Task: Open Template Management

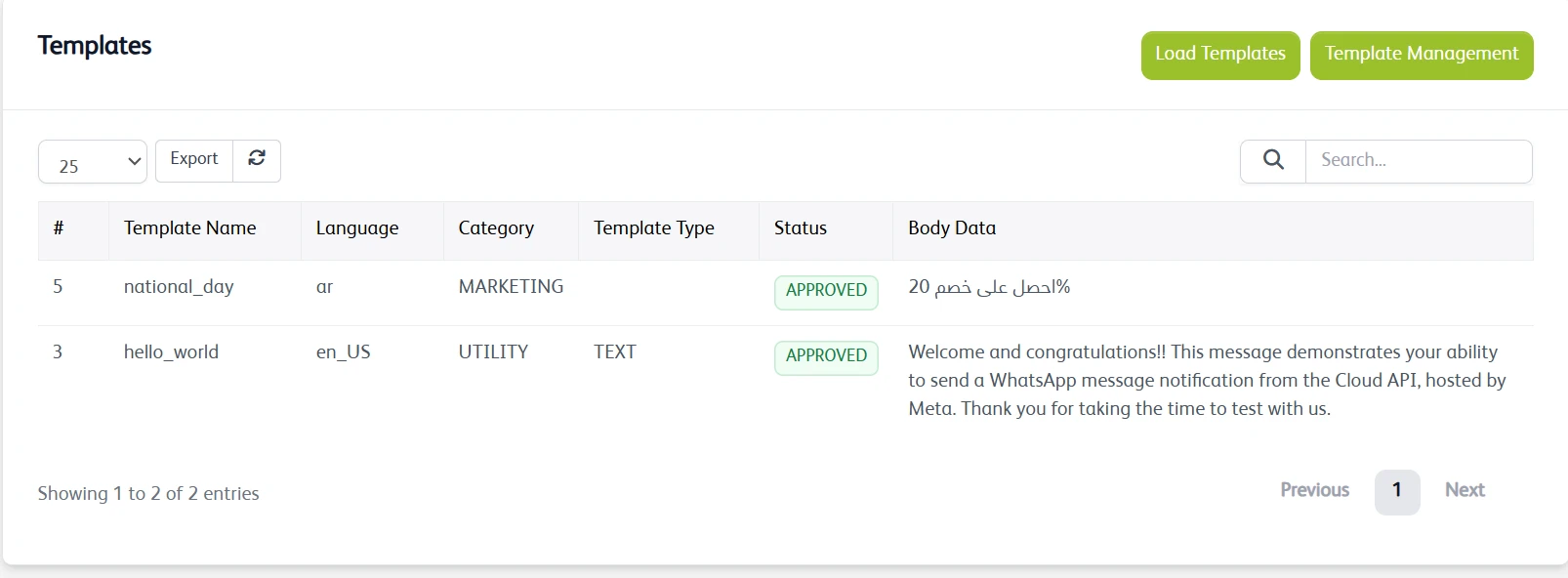Action: pos(1421,55)
